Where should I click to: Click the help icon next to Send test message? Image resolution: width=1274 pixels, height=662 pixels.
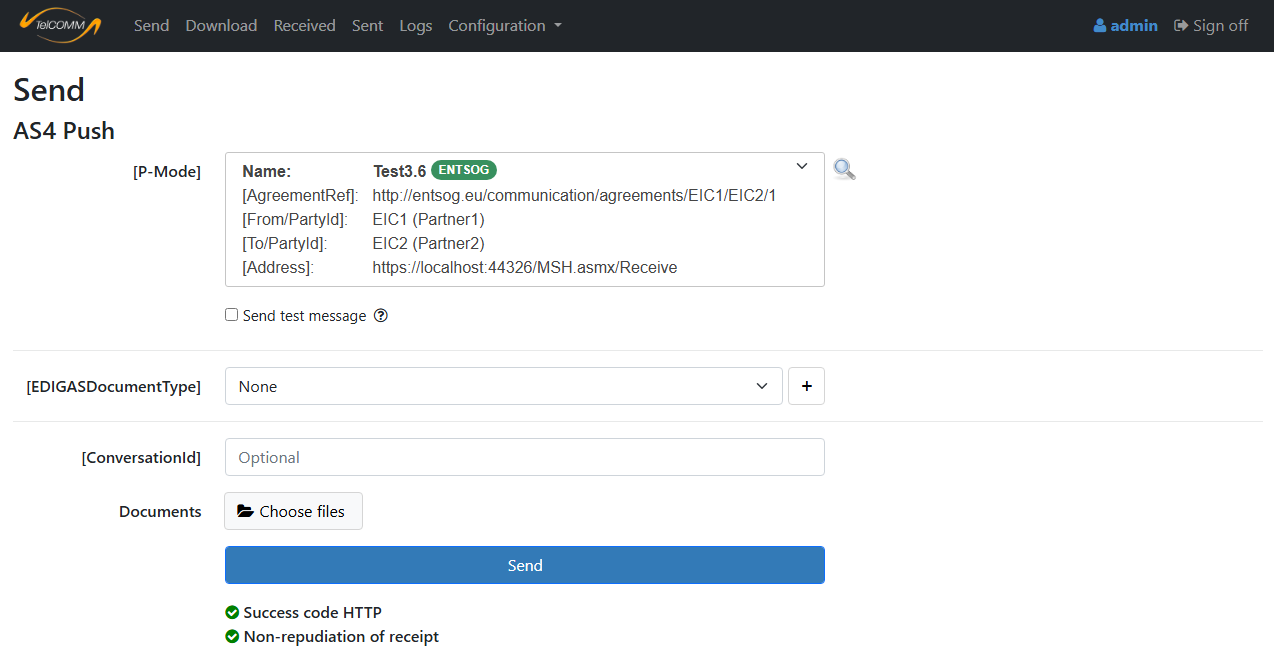[380, 316]
